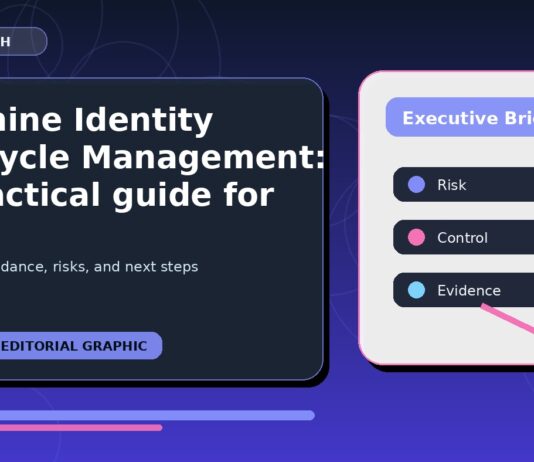Click the long purple bar under the card
The height and width of the screenshot is (462, 534).
point(157,415)
